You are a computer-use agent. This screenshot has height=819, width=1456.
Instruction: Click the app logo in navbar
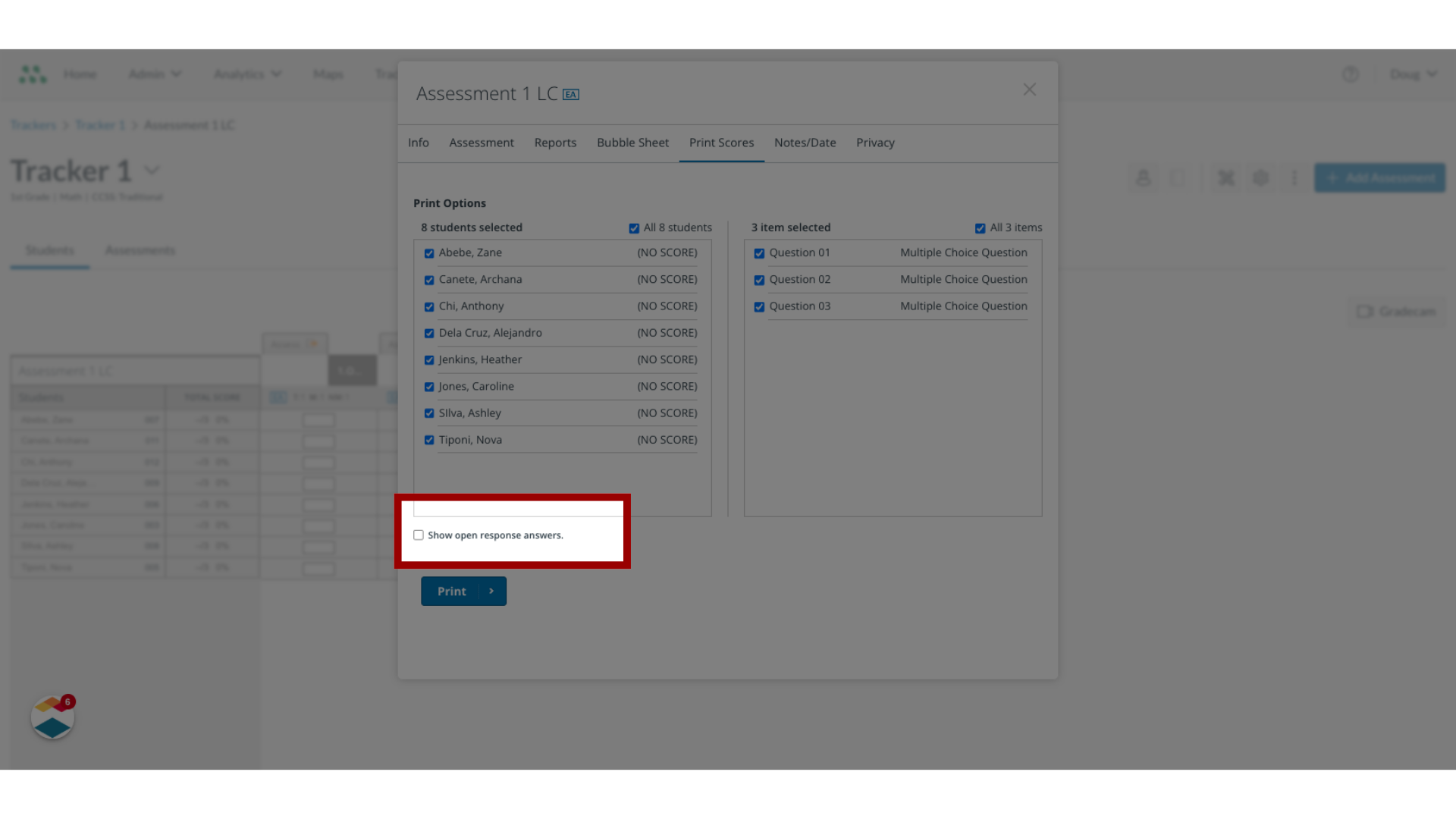(x=33, y=74)
